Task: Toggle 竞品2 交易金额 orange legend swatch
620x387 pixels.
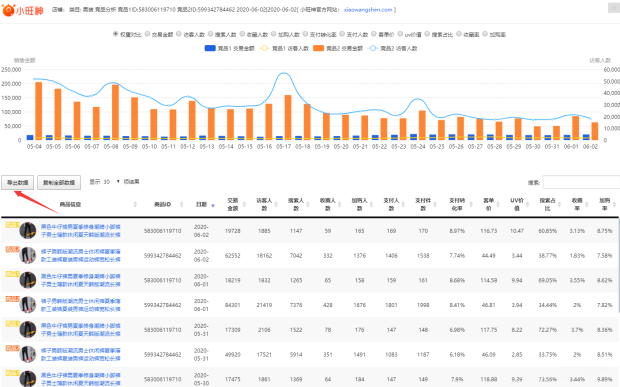Action: click(318, 48)
